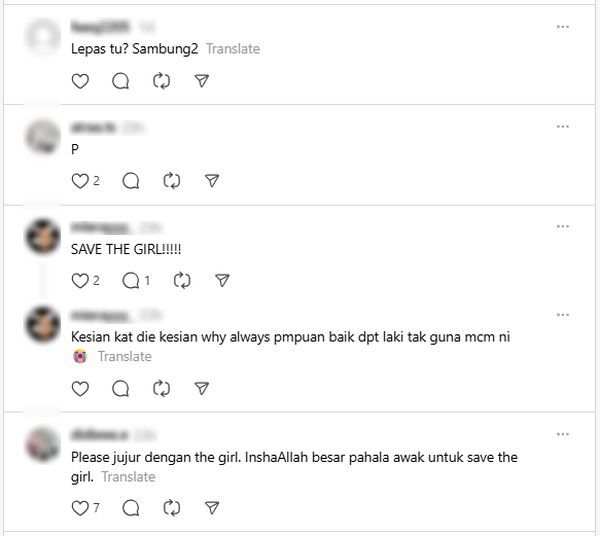Translate the 'Please jujur dengan the girl' comment

129,477
